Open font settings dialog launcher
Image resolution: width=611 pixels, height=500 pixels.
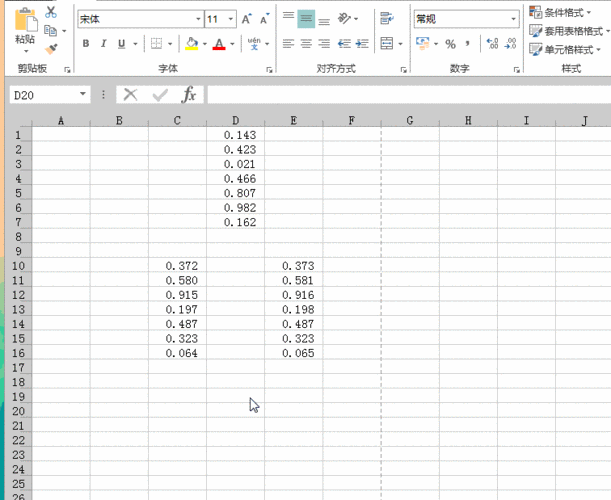point(269,70)
